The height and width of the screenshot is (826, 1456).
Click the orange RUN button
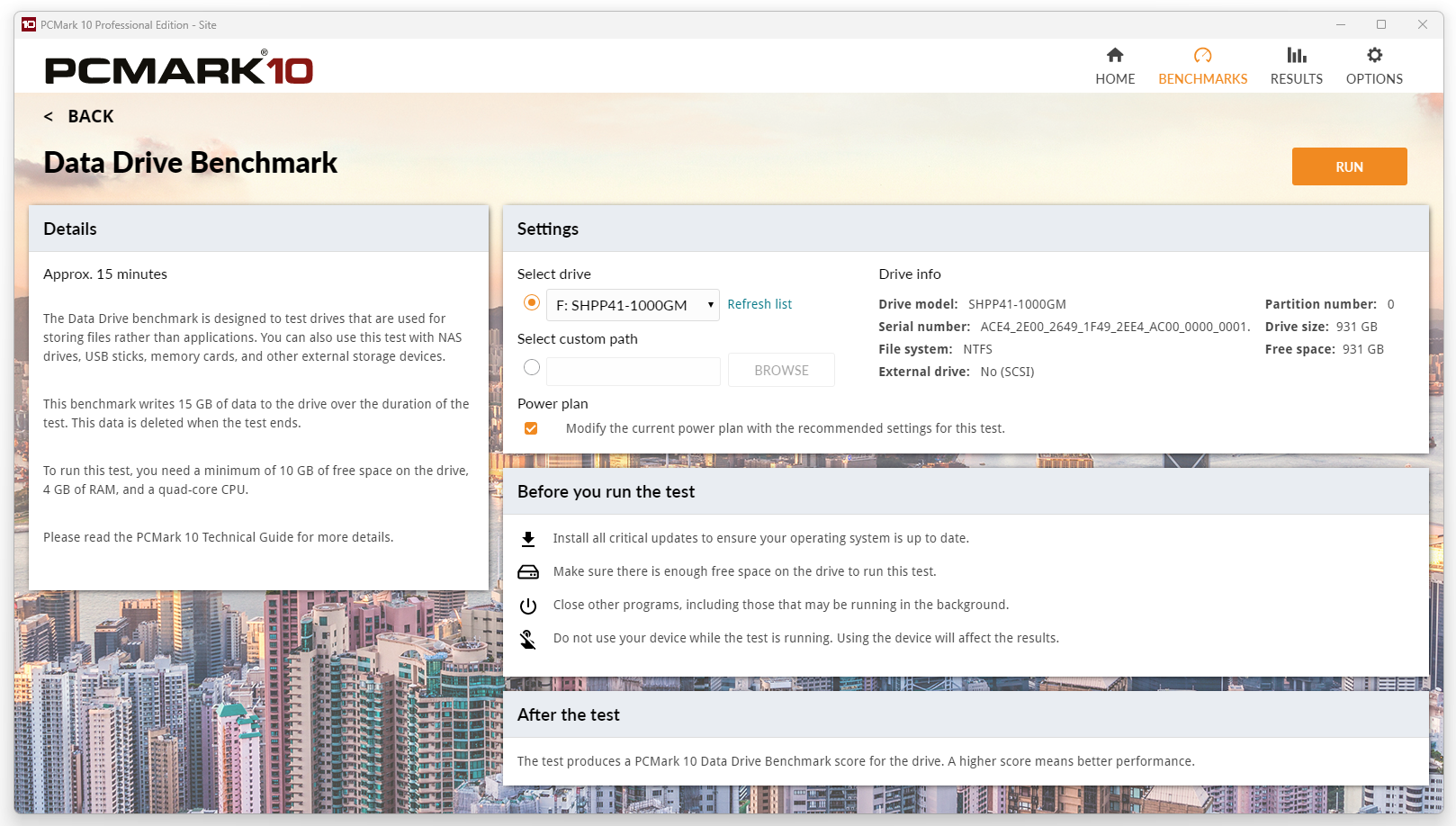coord(1349,166)
